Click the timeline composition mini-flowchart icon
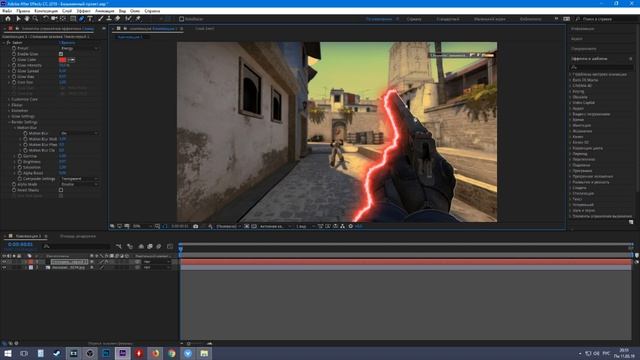Viewport: 640px width, 360px height. pos(119,247)
